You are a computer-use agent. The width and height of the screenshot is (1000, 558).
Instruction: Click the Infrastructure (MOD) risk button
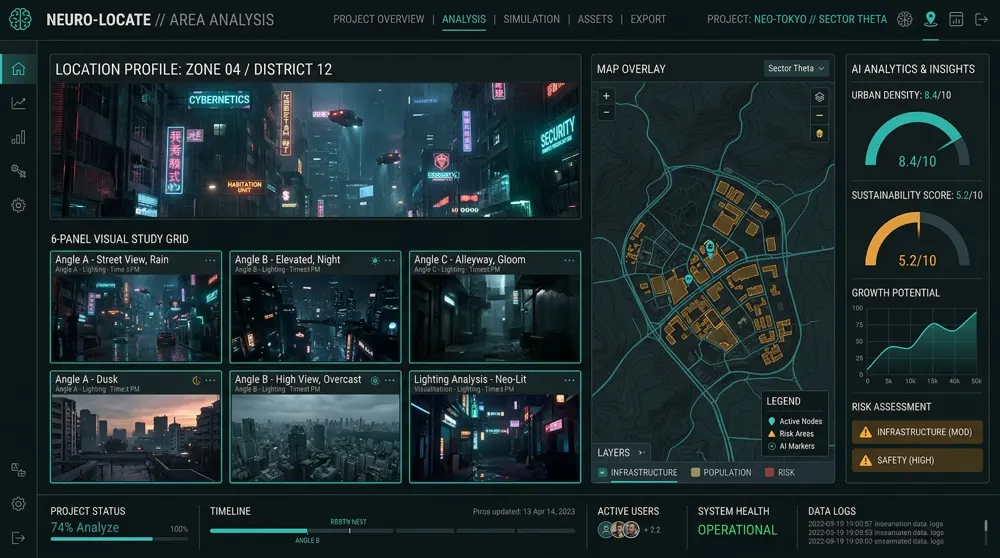click(x=917, y=432)
